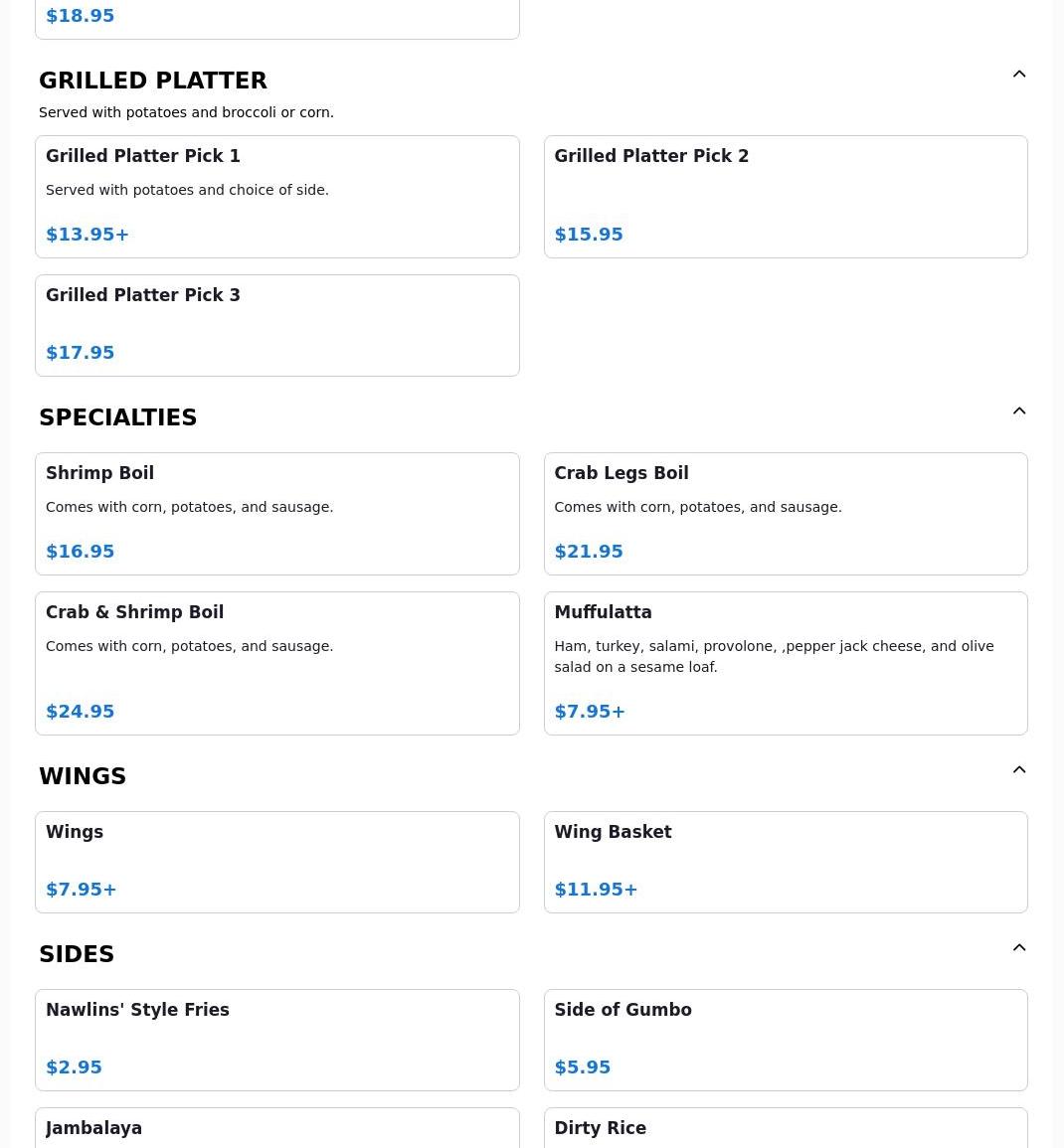Select the Crab Legs Boil item
The width and height of the screenshot is (1064, 1148).
pos(786,514)
